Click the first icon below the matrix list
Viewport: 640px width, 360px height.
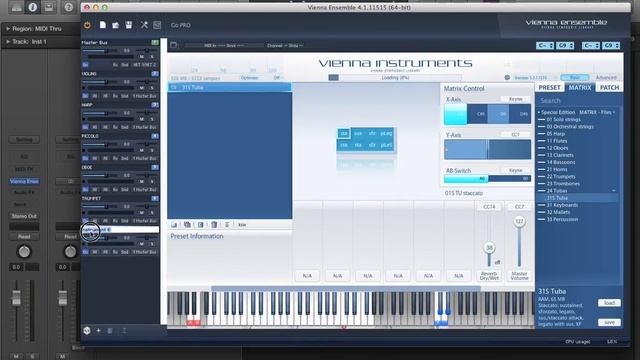(x=174, y=224)
